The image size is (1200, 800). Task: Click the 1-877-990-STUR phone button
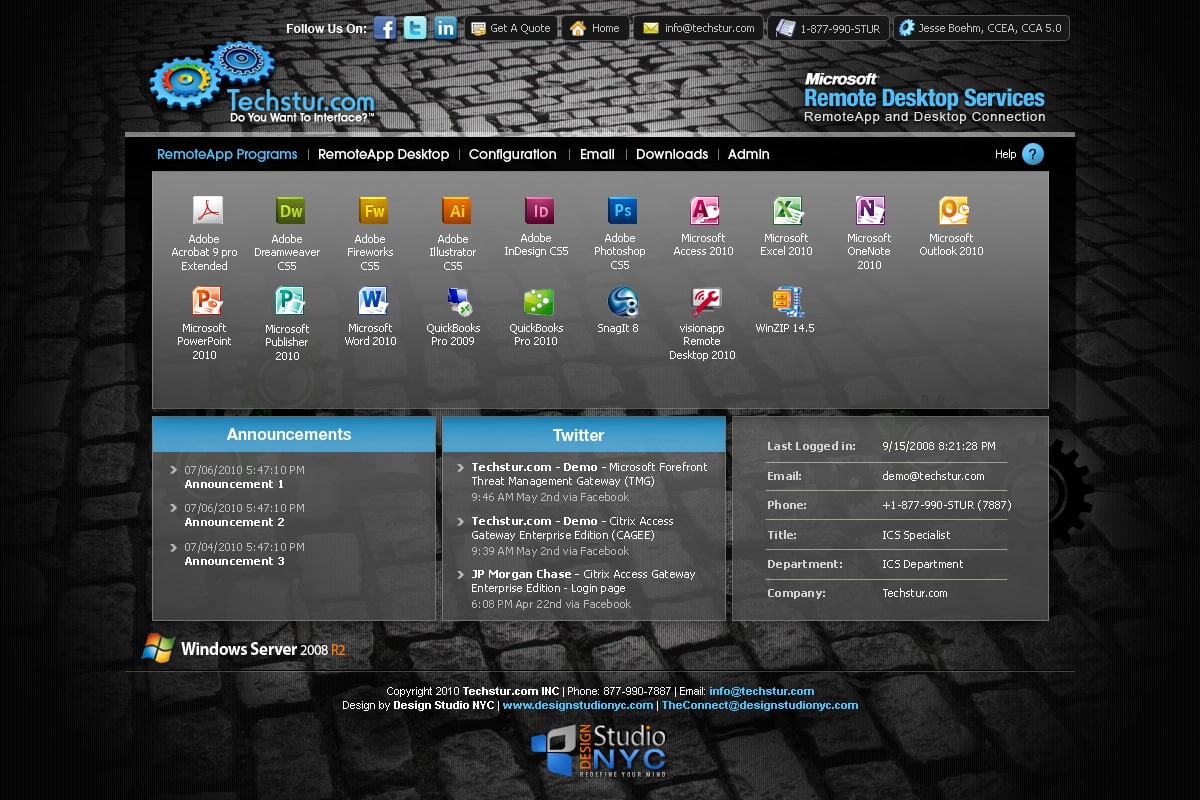[x=829, y=28]
